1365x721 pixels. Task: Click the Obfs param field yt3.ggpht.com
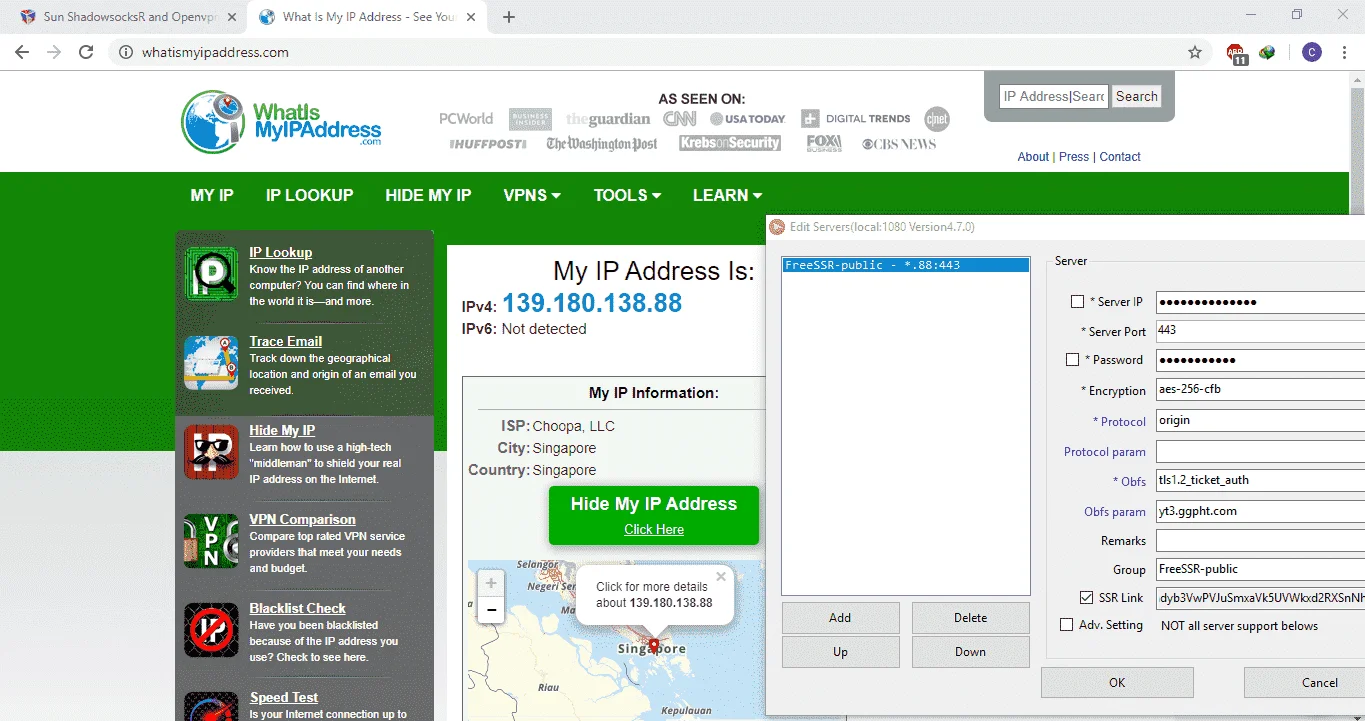(1260, 511)
